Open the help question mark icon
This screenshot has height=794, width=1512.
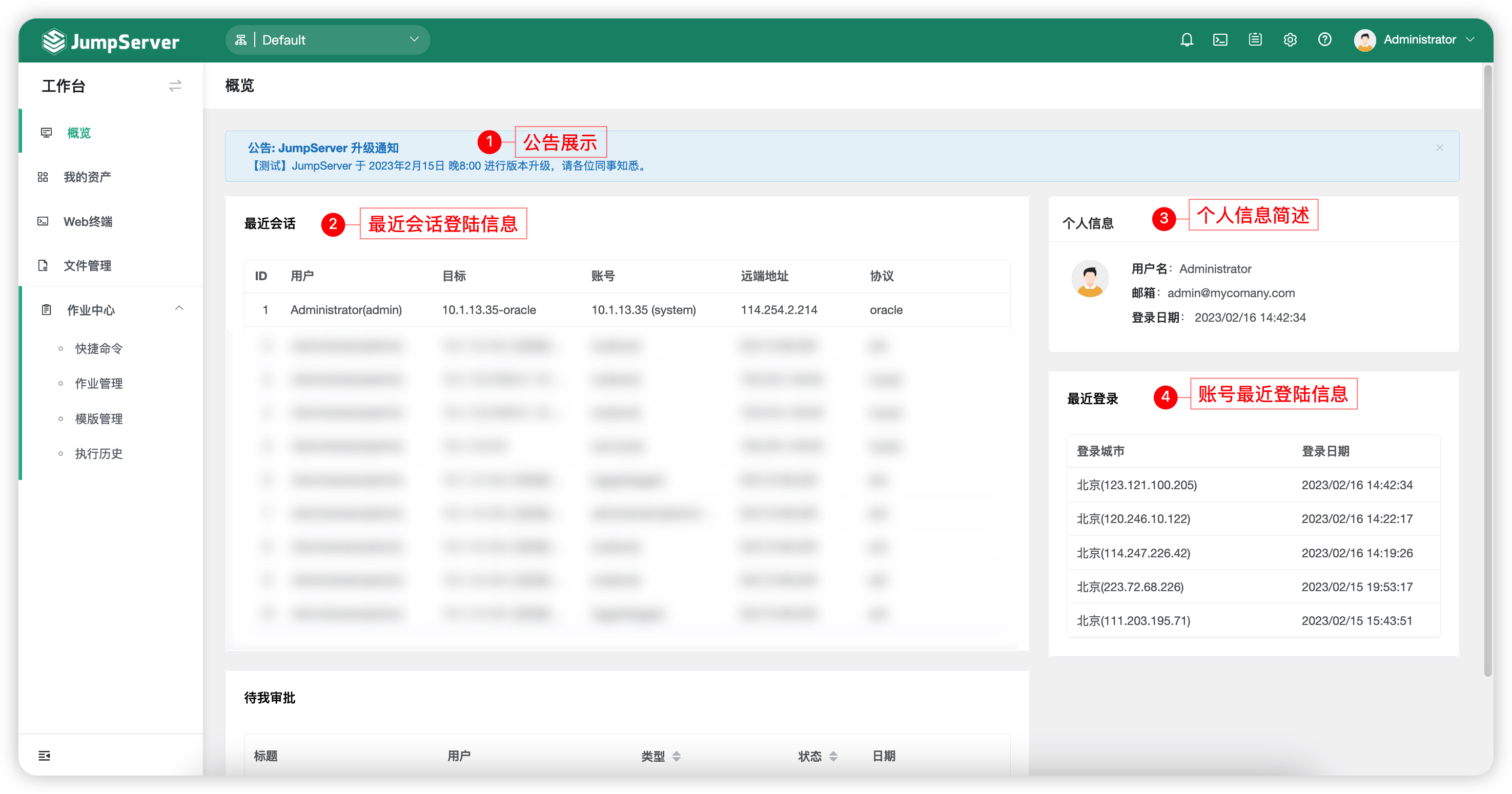(1324, 40)
